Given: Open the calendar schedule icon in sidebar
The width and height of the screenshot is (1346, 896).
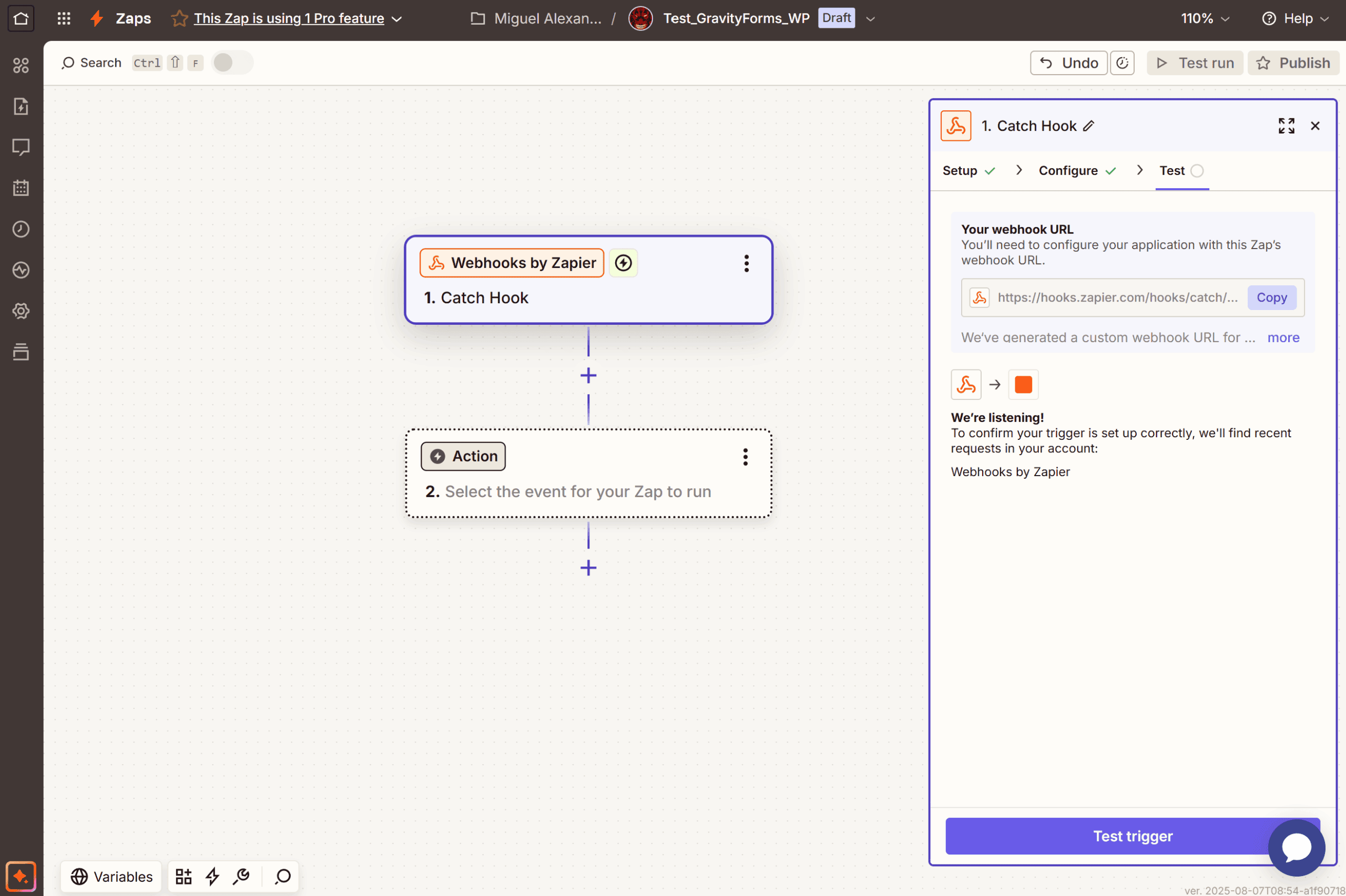Looking at the screenshot, I should 21,188.
